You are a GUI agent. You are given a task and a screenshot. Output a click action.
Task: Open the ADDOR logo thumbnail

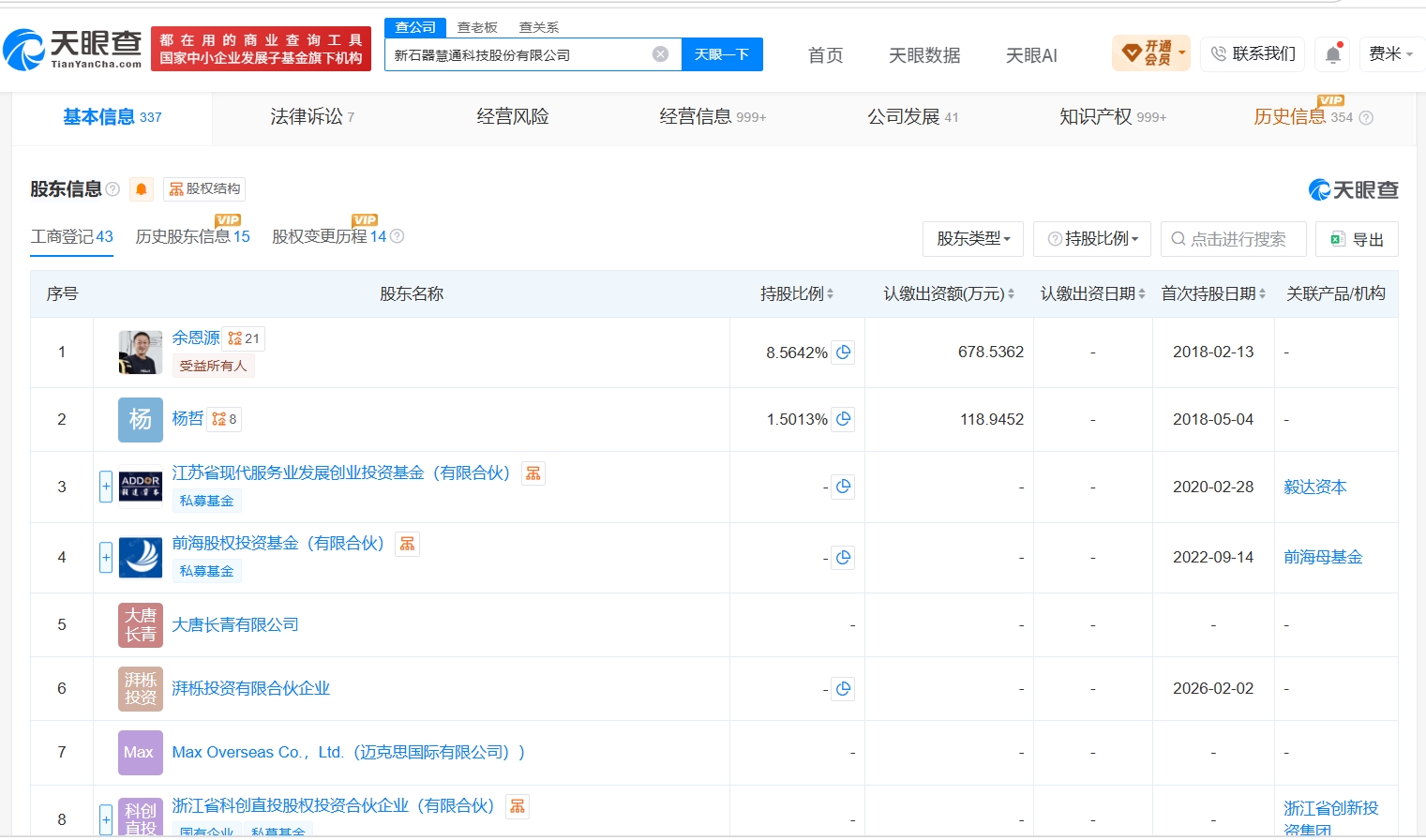pos(141,487)
